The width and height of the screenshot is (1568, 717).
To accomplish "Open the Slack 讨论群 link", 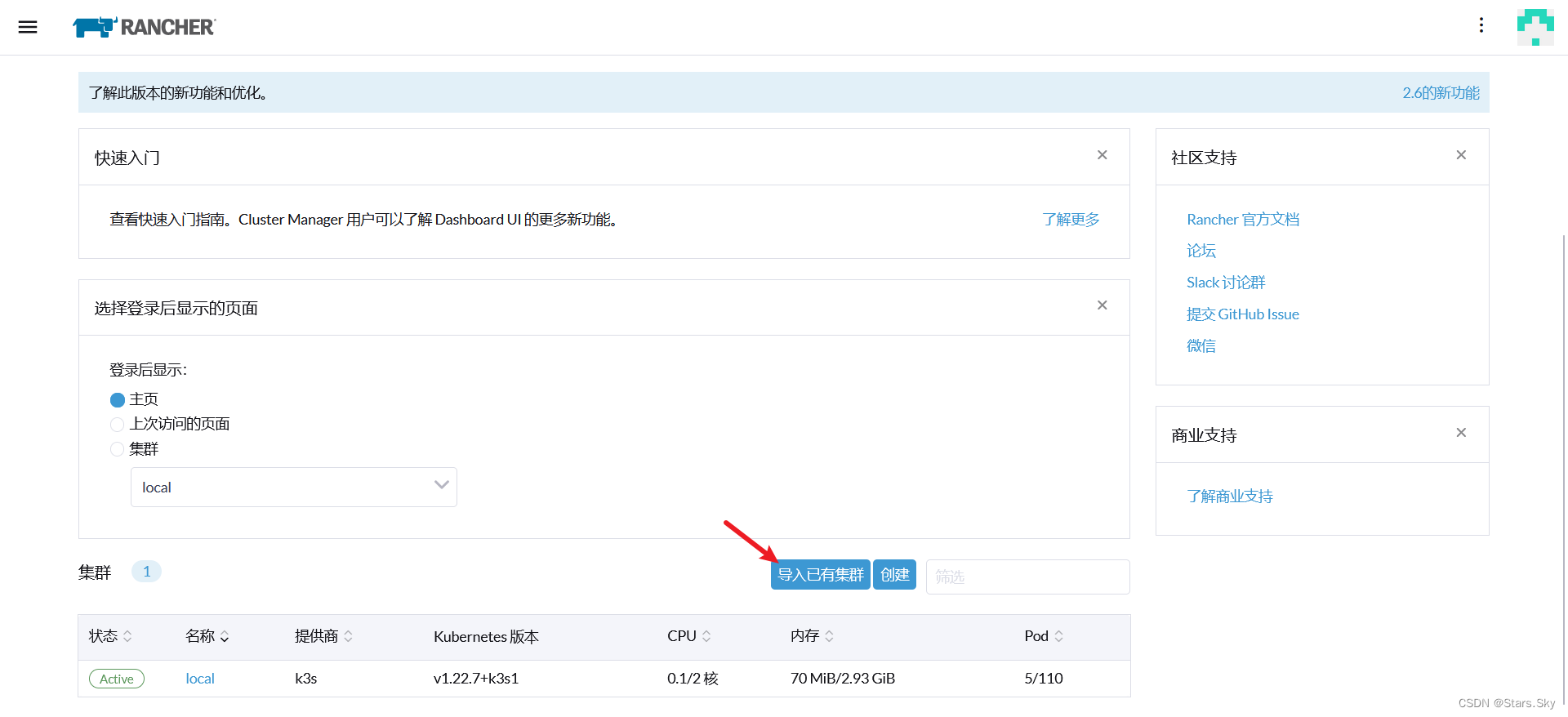I will click(x=1226, y=283).
